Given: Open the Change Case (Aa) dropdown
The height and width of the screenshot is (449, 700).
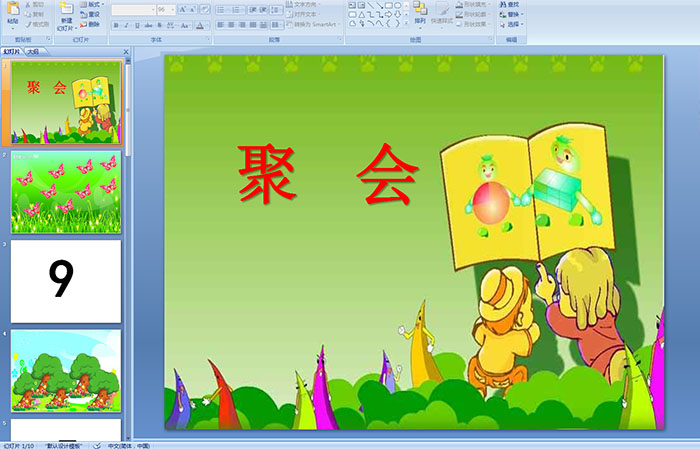Looking at the screenshot, I should click(x=185, y=25).
